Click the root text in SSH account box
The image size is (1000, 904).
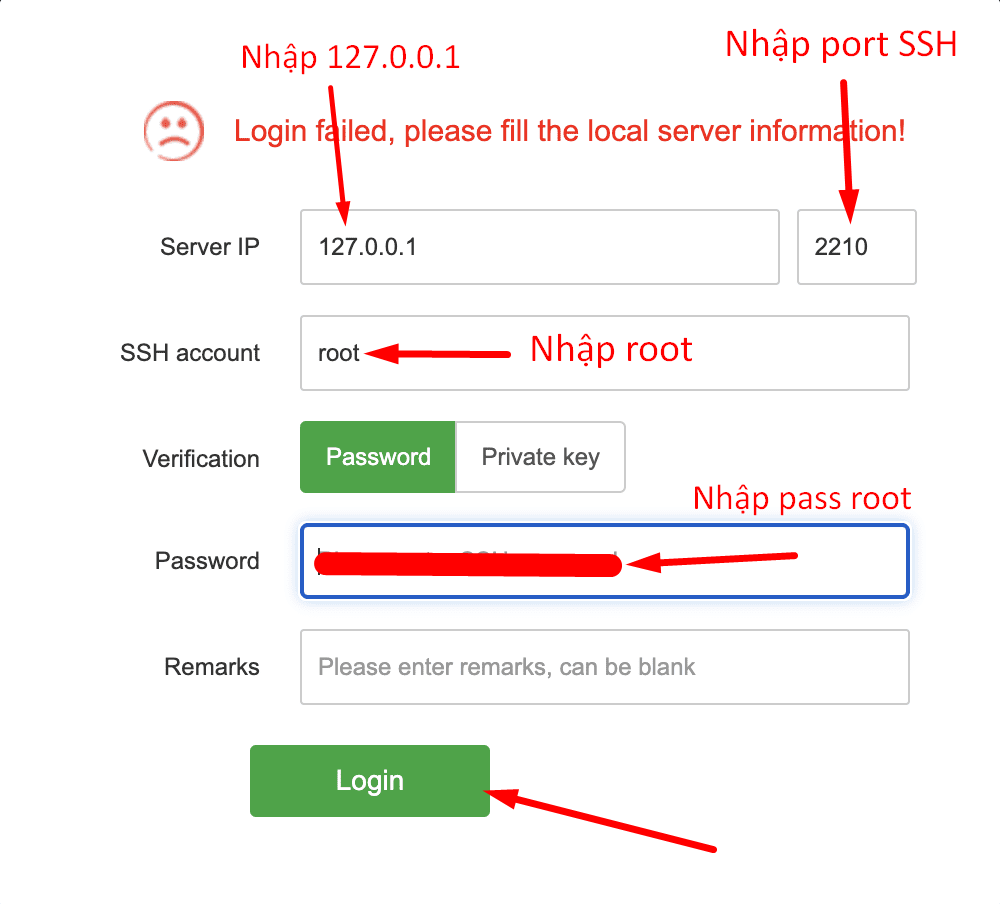[338, 352]
